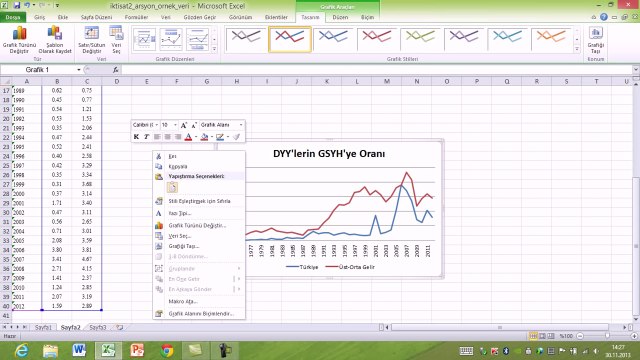The width and height of the screenshot is (640, 360).
Task: Select the Sayfa1 sheet tab
Action: 43,327
